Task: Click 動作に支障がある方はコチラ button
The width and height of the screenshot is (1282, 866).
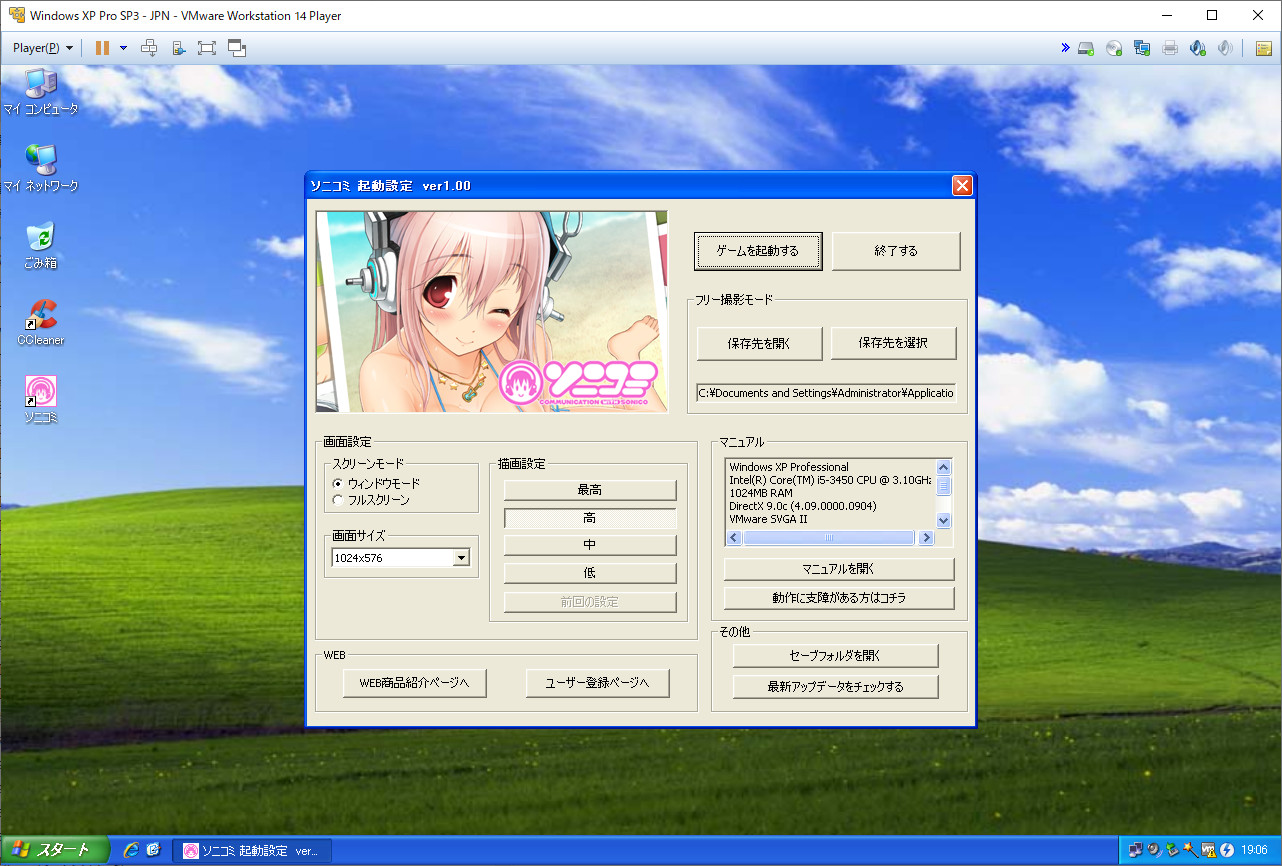Action: coord(839,598)
